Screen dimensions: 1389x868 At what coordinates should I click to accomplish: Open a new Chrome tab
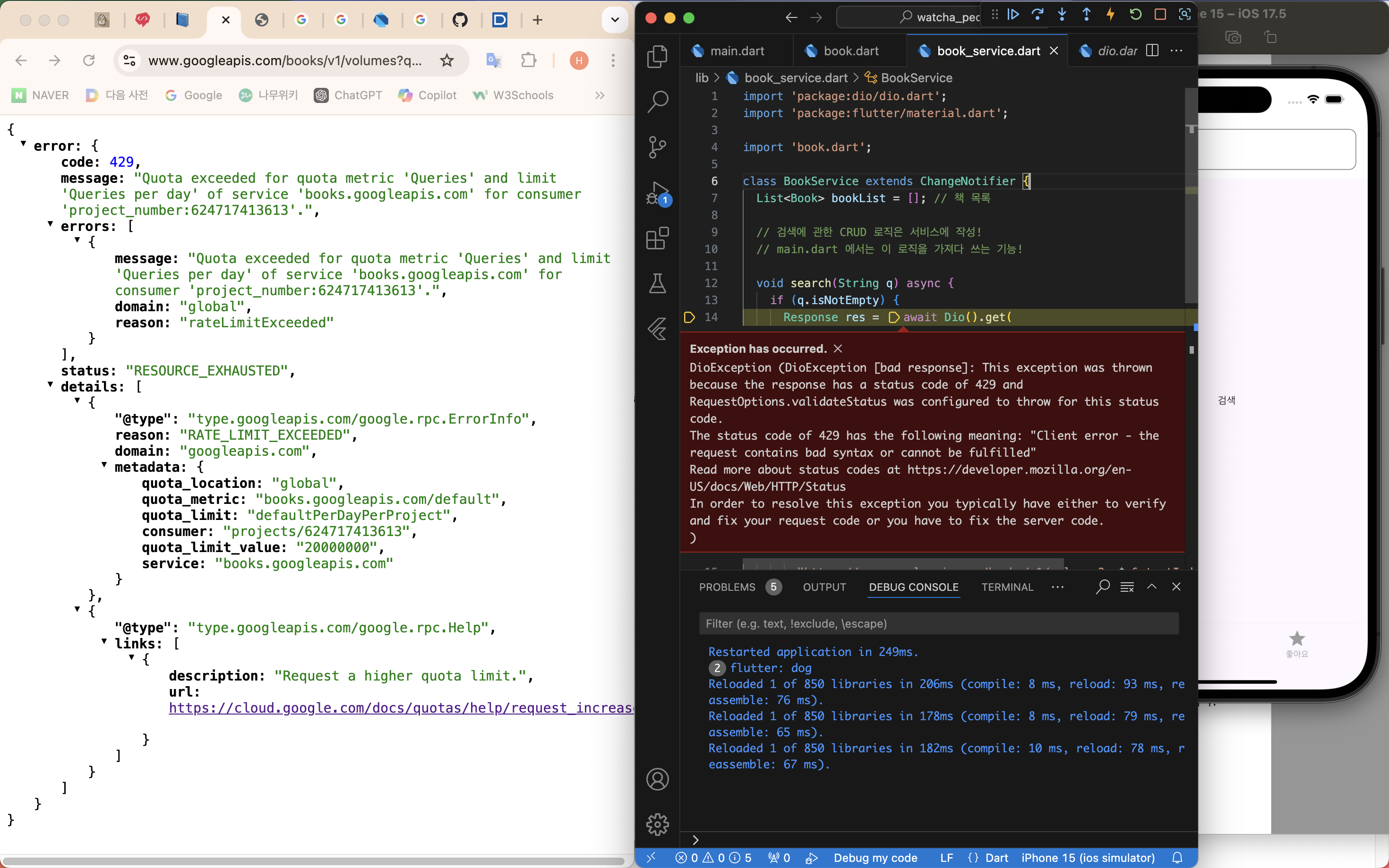coord(538,20)
